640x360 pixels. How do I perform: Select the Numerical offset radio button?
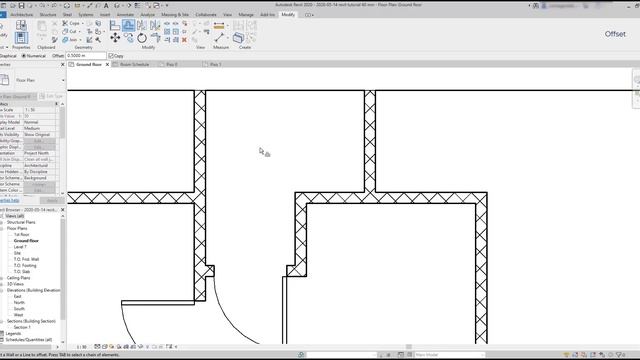(24, 56)
